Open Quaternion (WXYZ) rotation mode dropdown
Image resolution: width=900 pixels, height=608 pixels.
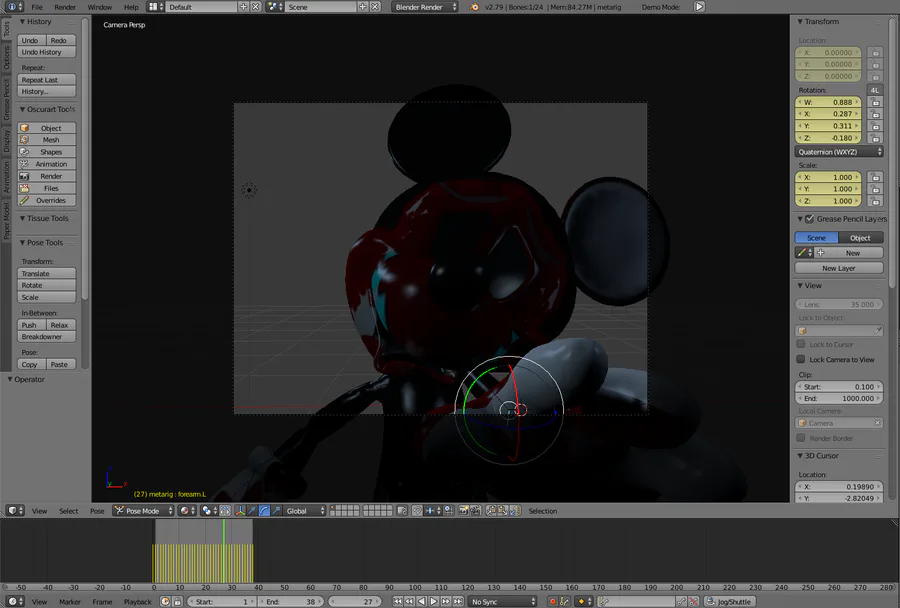coord(839,152)
